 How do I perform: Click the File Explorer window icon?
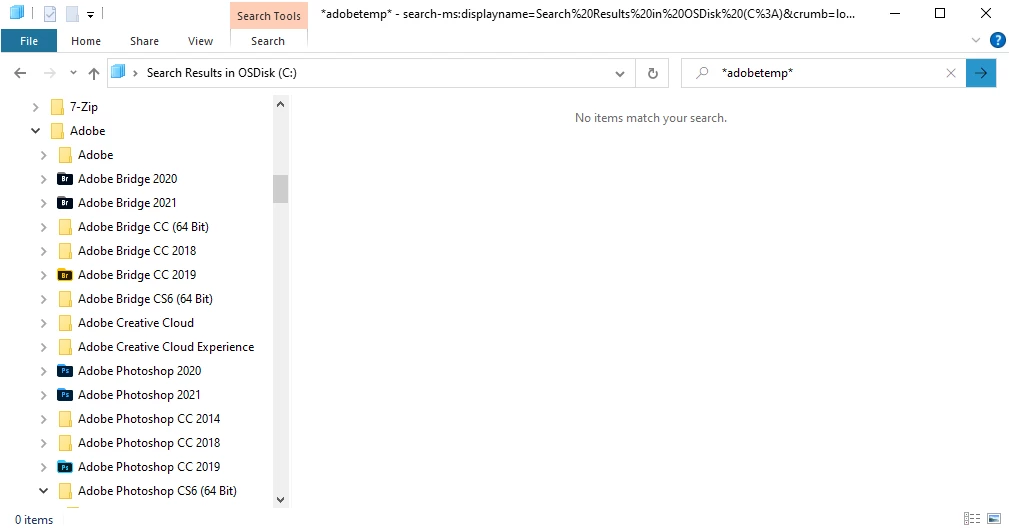(x=17, y=13)
